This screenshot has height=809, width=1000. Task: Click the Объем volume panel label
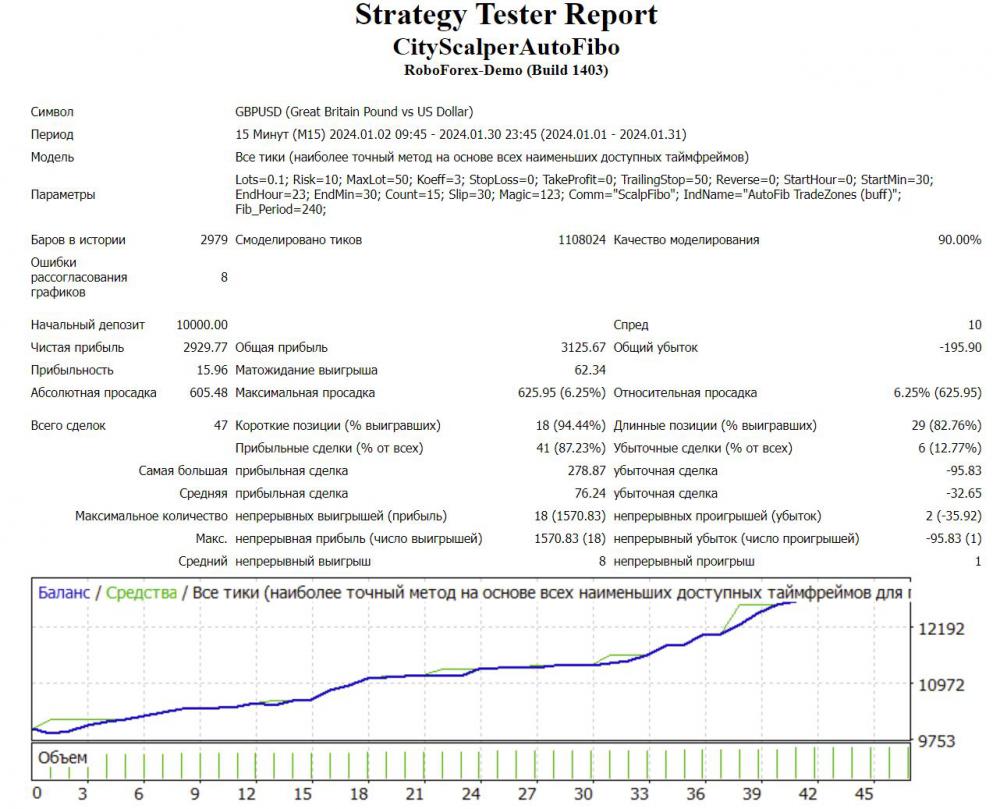[62, 758]
